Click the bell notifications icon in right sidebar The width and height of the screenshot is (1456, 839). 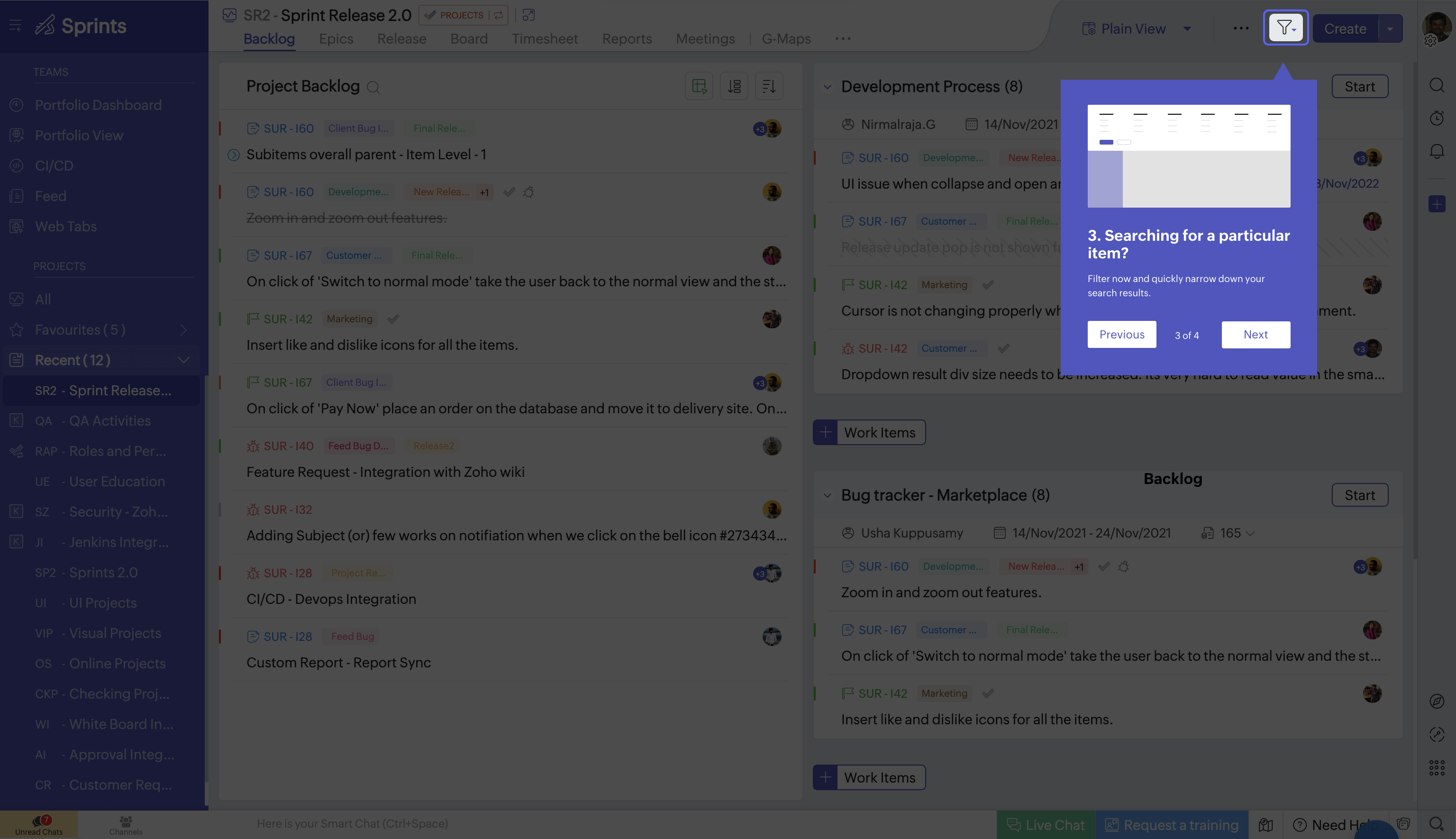(x=1437, y=151)
